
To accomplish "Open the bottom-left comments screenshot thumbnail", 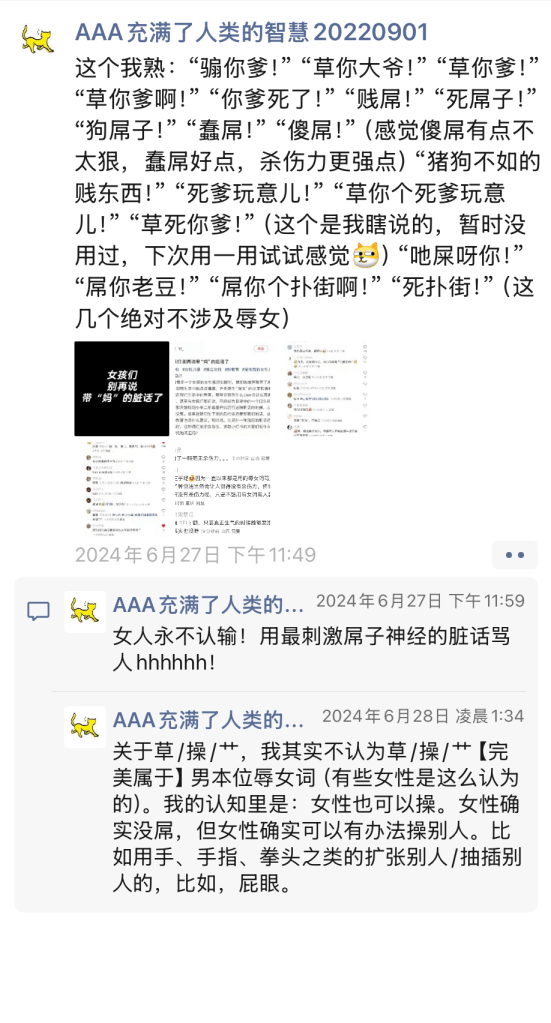I will 122,489.
